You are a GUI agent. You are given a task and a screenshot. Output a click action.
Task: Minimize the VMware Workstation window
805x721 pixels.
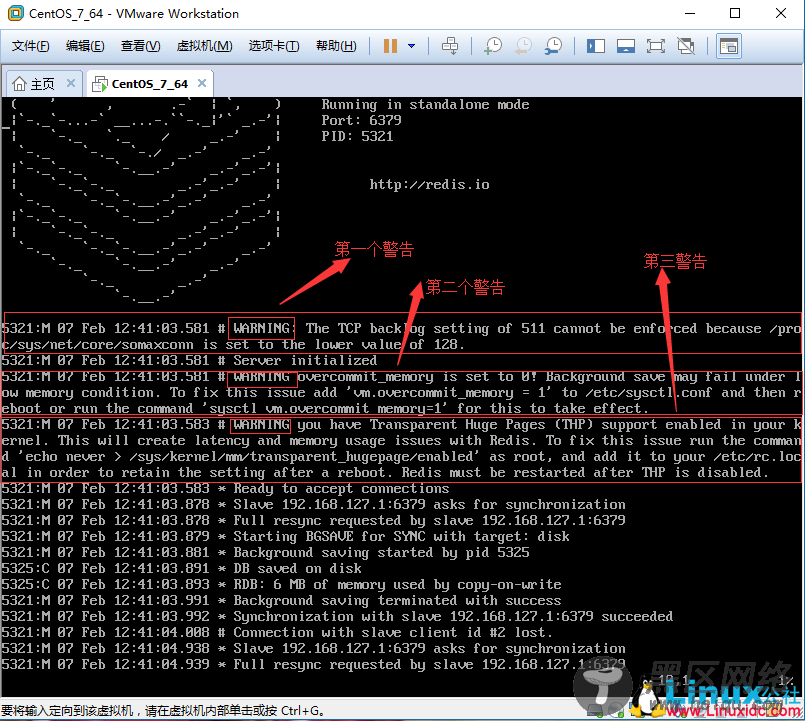click(x=689, y=13)
